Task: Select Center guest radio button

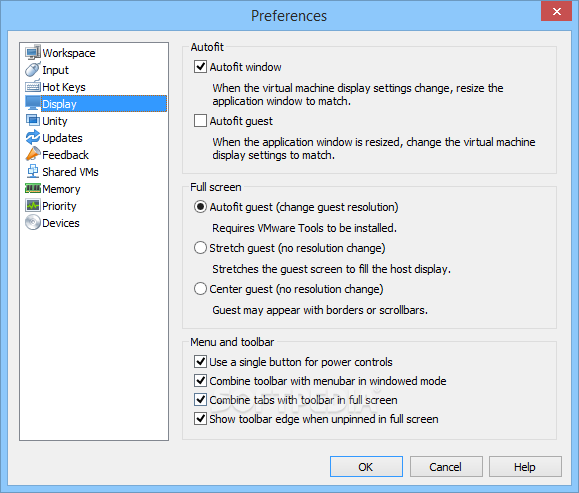Action: [x=200, y=289]
